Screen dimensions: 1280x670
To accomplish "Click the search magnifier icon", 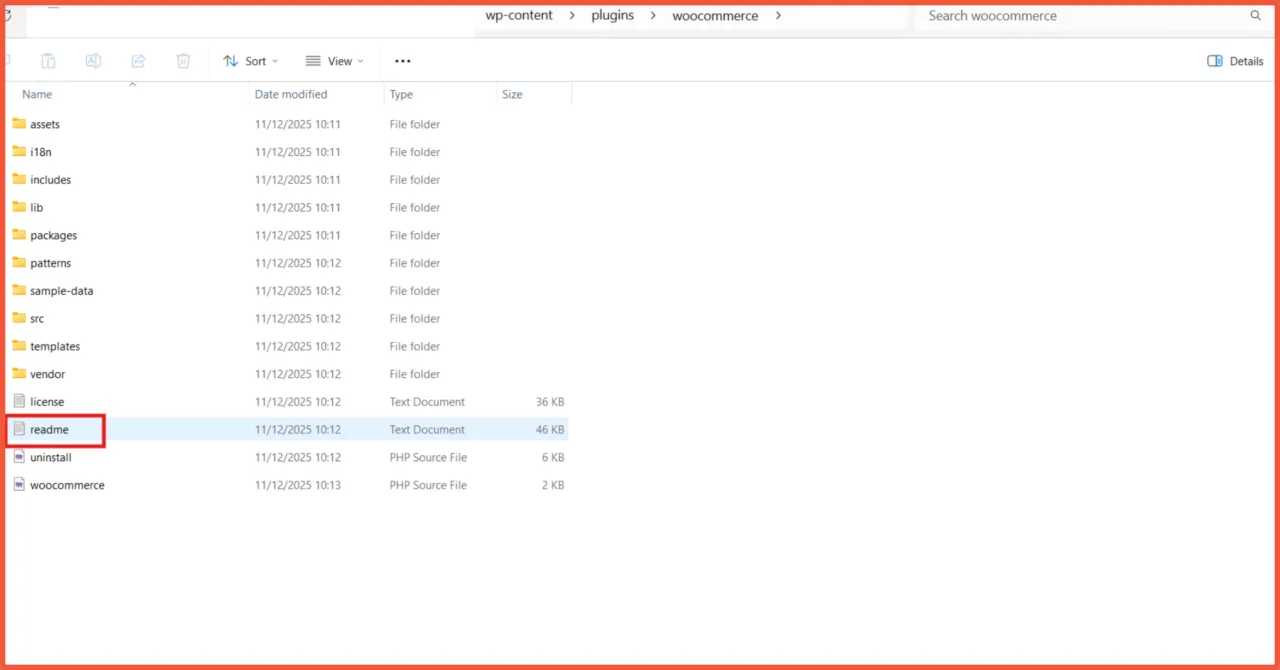I will pyautogui.click(x=1256, y=16).
